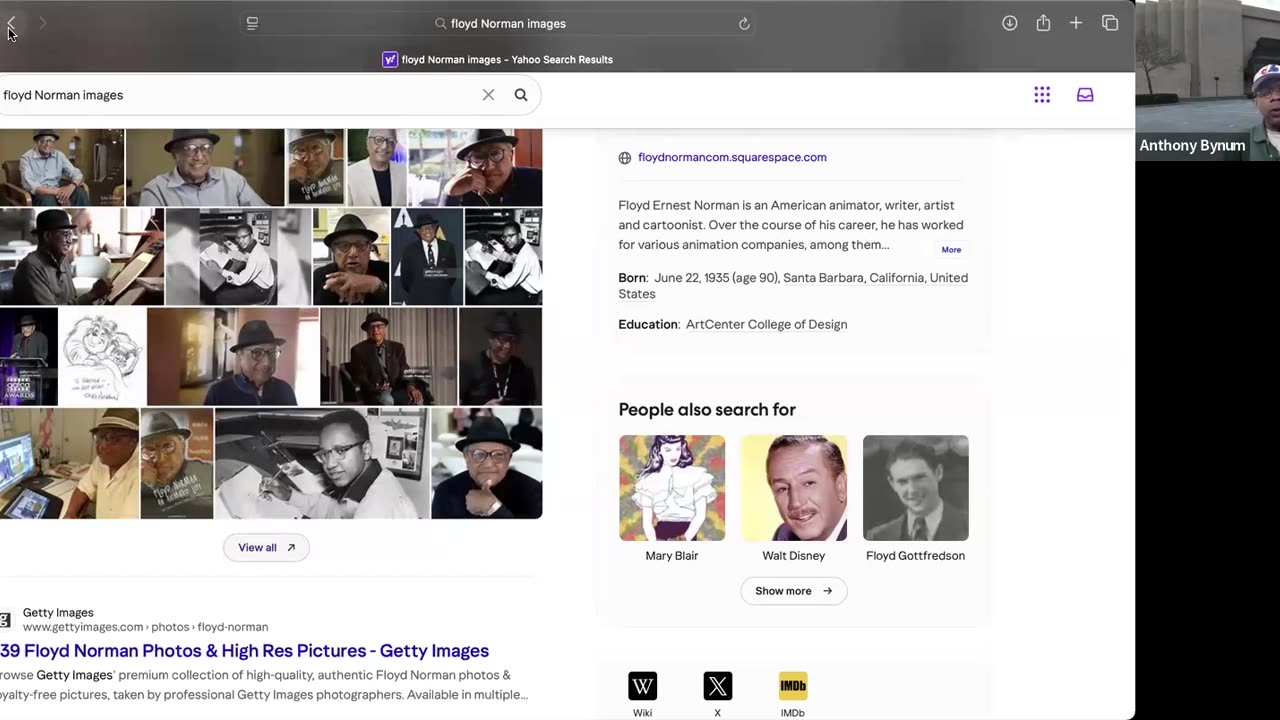This screenshot has width=1280, height=720.
Task: Open the Walt Disney related search thumbnail
Action: (794, 488)
